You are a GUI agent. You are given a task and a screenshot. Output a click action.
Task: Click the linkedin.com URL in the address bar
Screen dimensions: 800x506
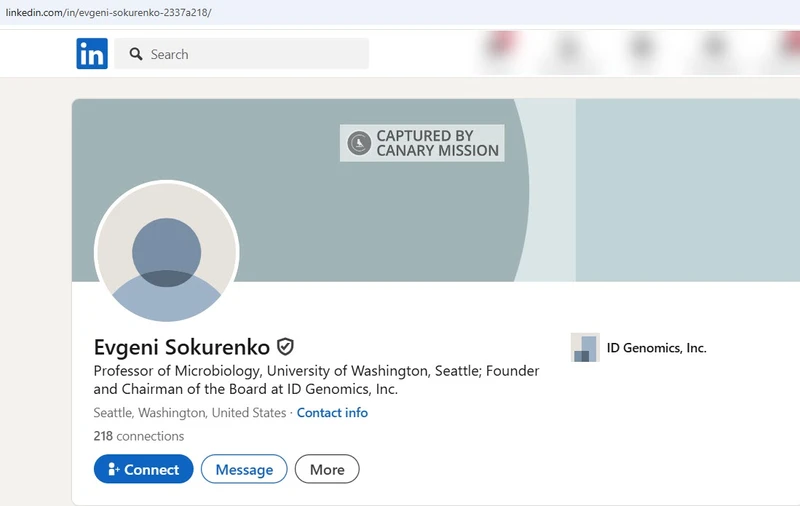(x=109, y=12)
